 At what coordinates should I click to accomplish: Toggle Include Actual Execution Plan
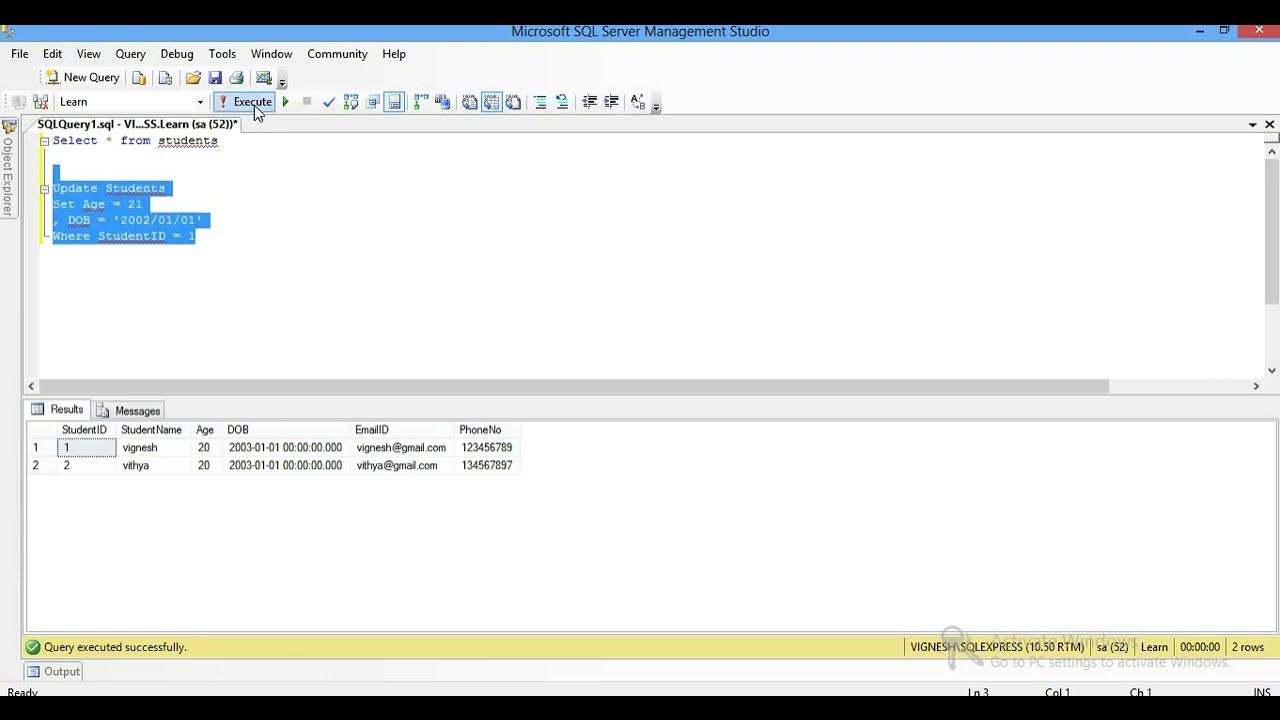(x=421, y=101)
